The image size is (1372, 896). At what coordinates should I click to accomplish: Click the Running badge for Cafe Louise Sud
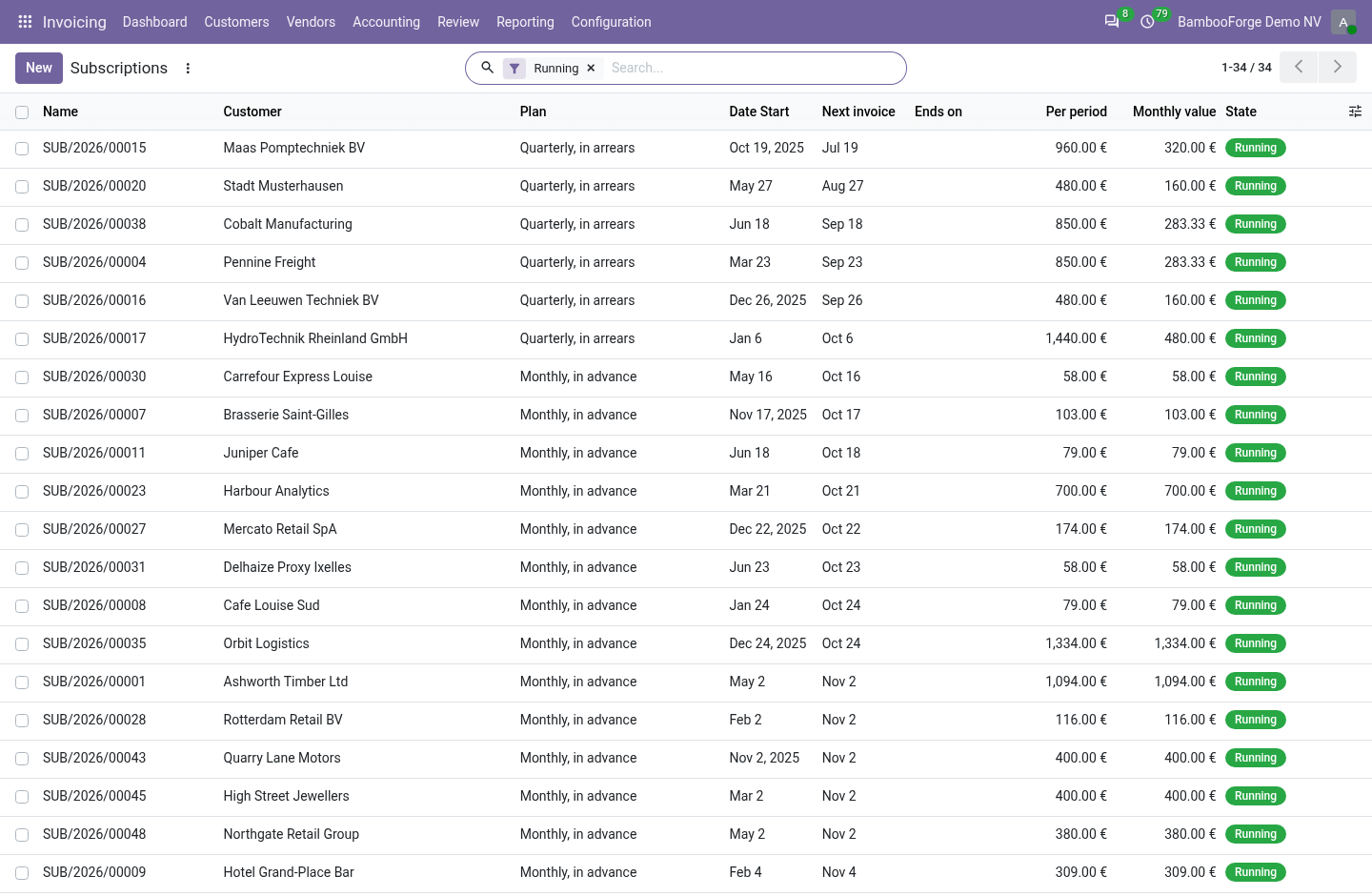click(x=1255, y=605)
